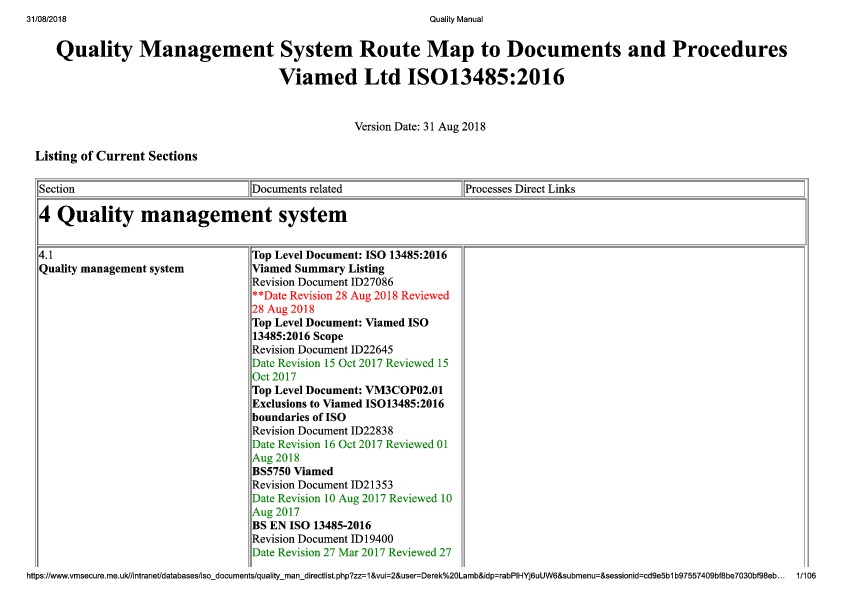This screenshot has width=842, height=595.
Task: Click the Version Date 31 Aug 2018 line
Action: click(x=420, y=127)
